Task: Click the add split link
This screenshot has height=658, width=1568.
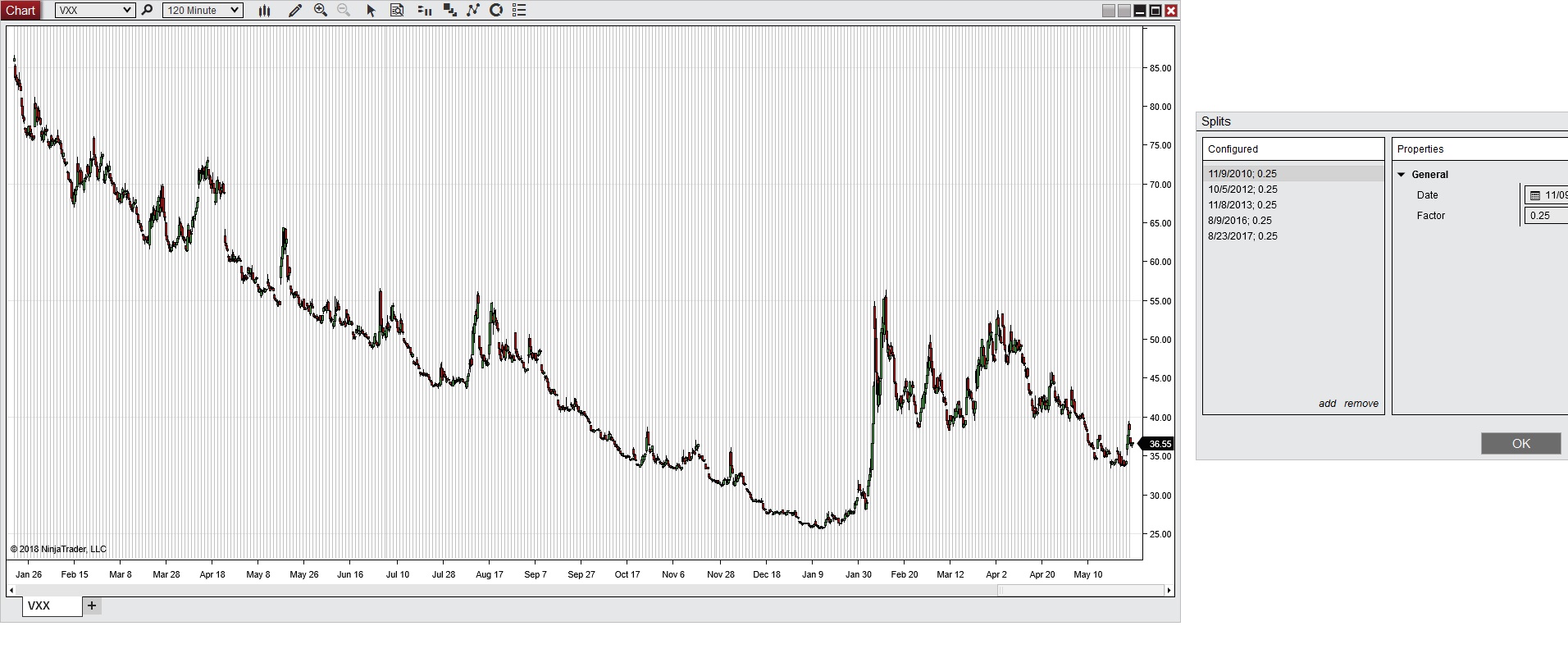Action: (x=1327, y=404)
